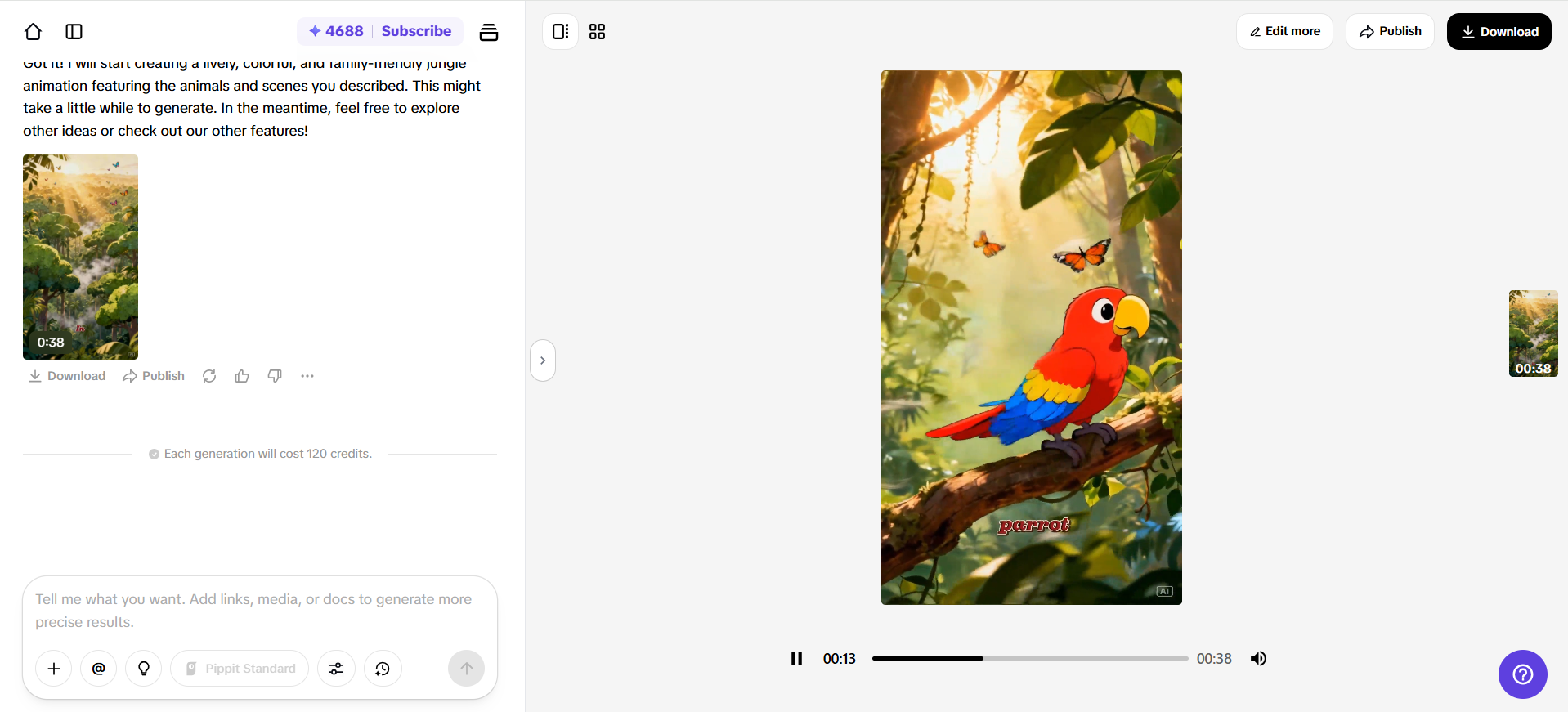
Task: Click the 00:13 current time label
Action: [x=840, y=659]
